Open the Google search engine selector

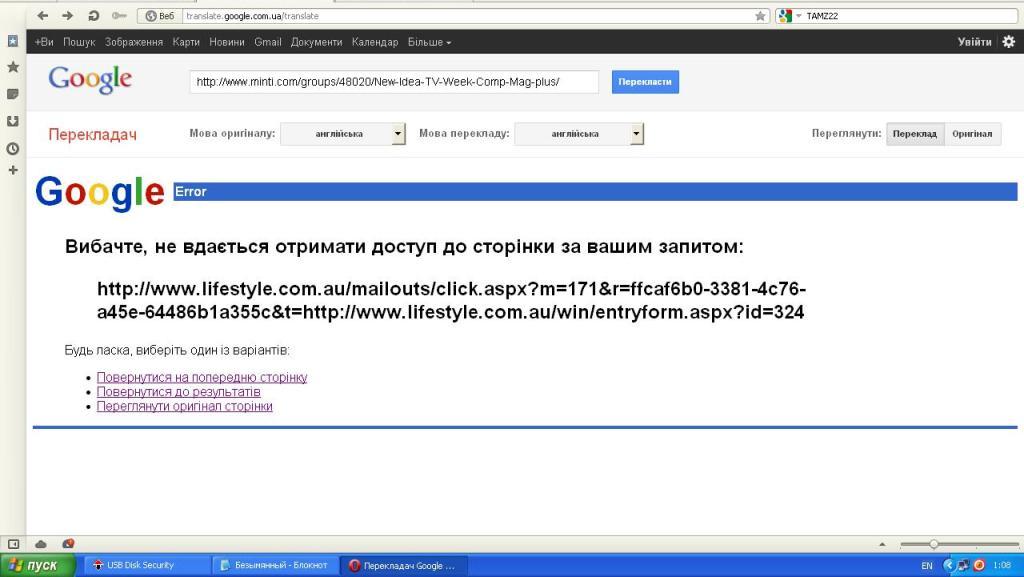789,16
